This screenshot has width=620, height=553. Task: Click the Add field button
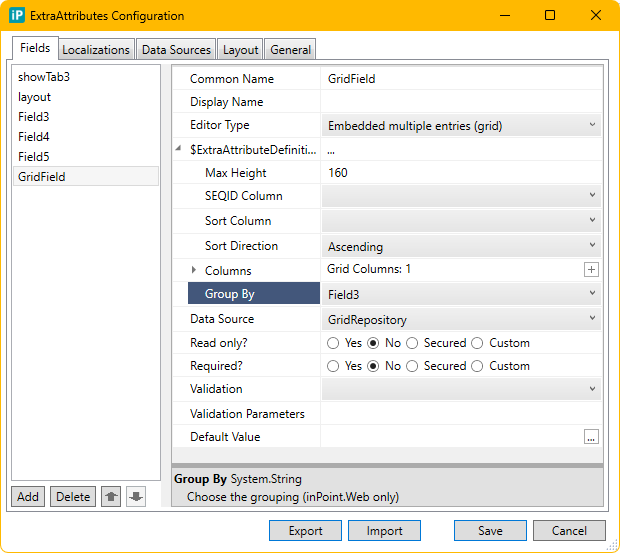pos(28,497)
